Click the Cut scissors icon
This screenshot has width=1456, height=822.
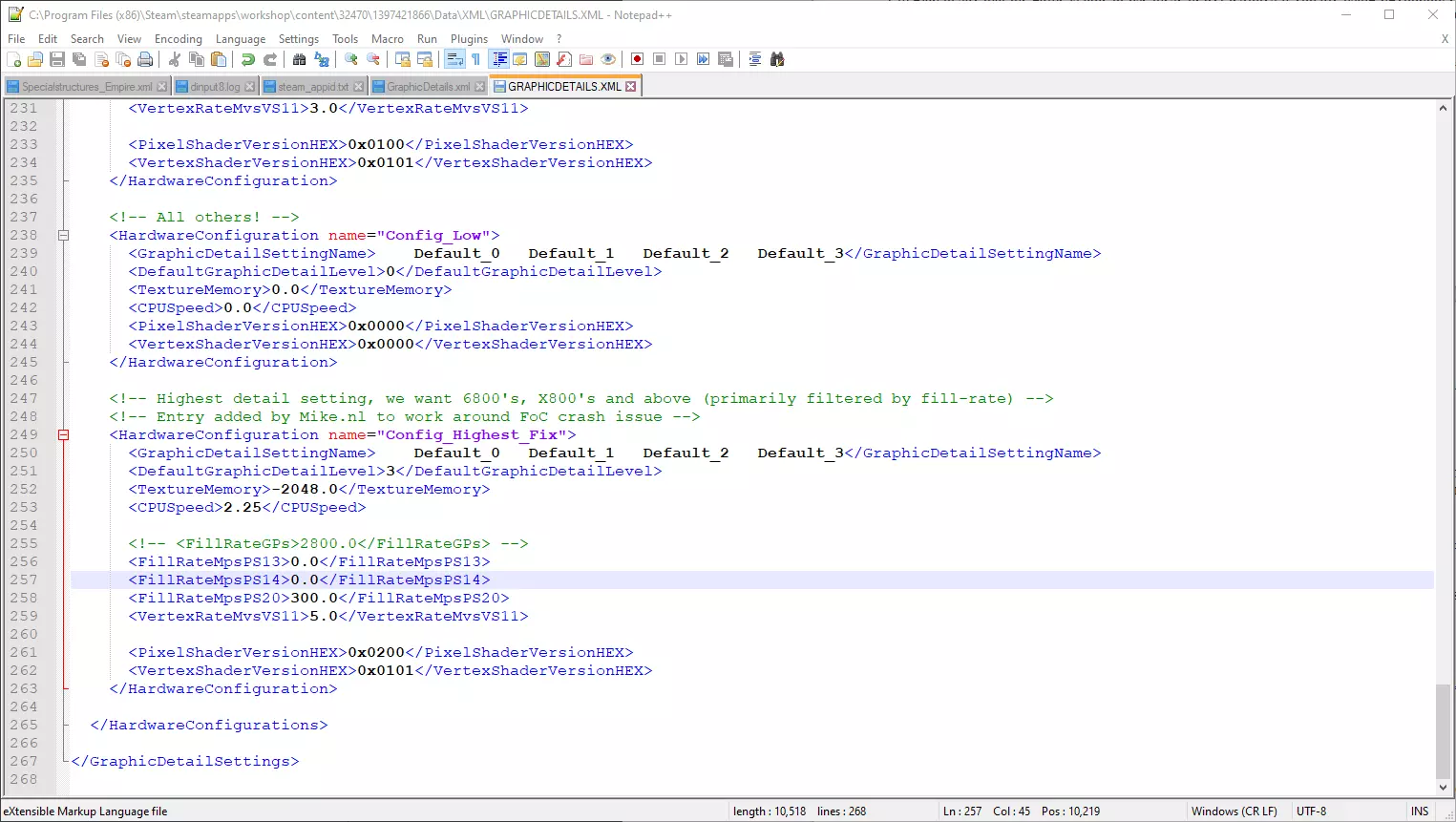[175, 59]
